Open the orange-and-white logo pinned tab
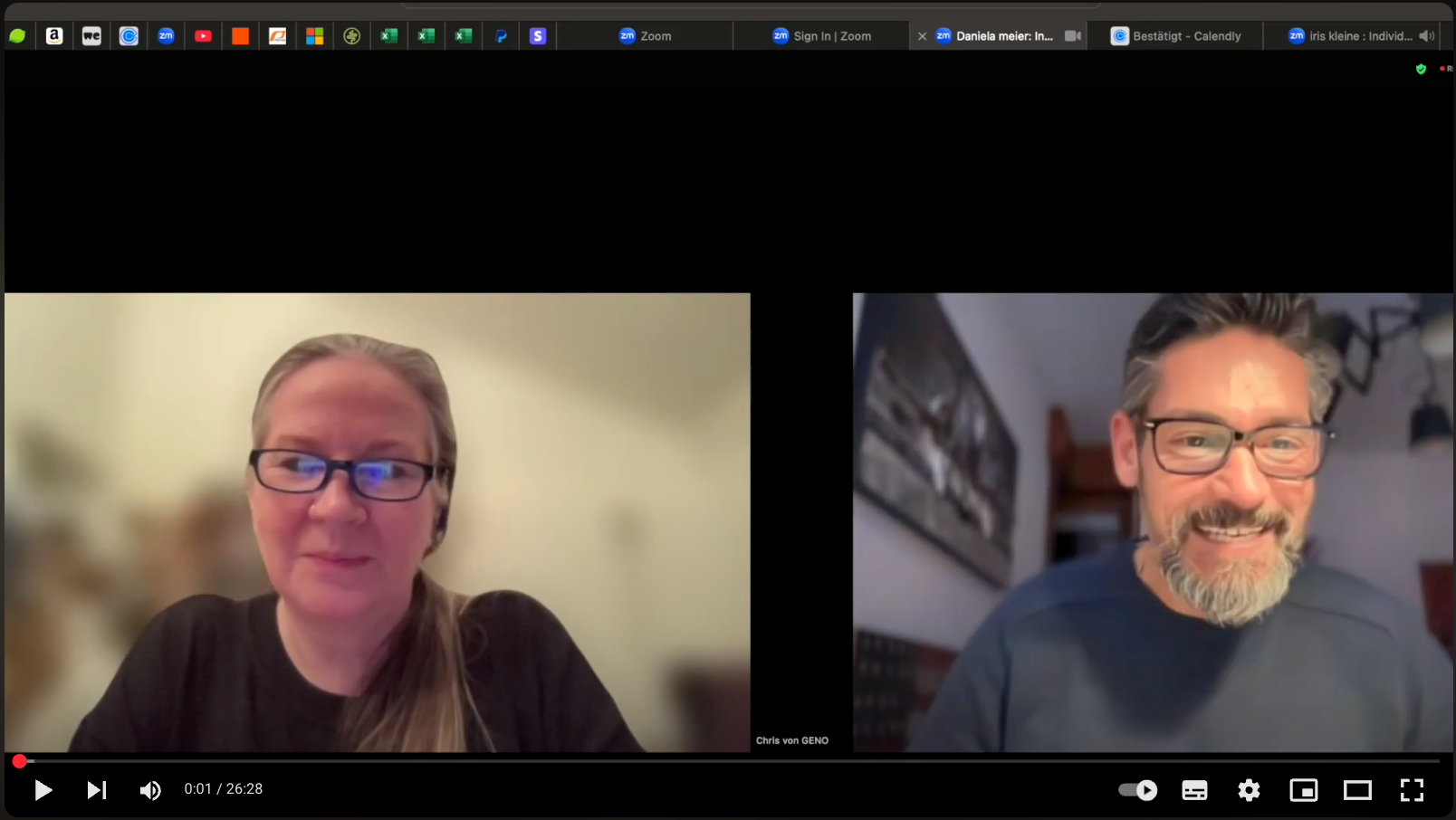 [277, 36]
